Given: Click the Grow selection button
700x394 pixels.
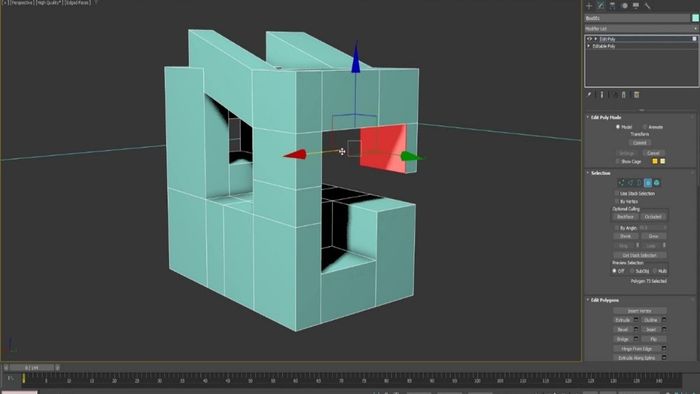Looking at the screenshot, I should pyautogui.click(x=654, y=236).
